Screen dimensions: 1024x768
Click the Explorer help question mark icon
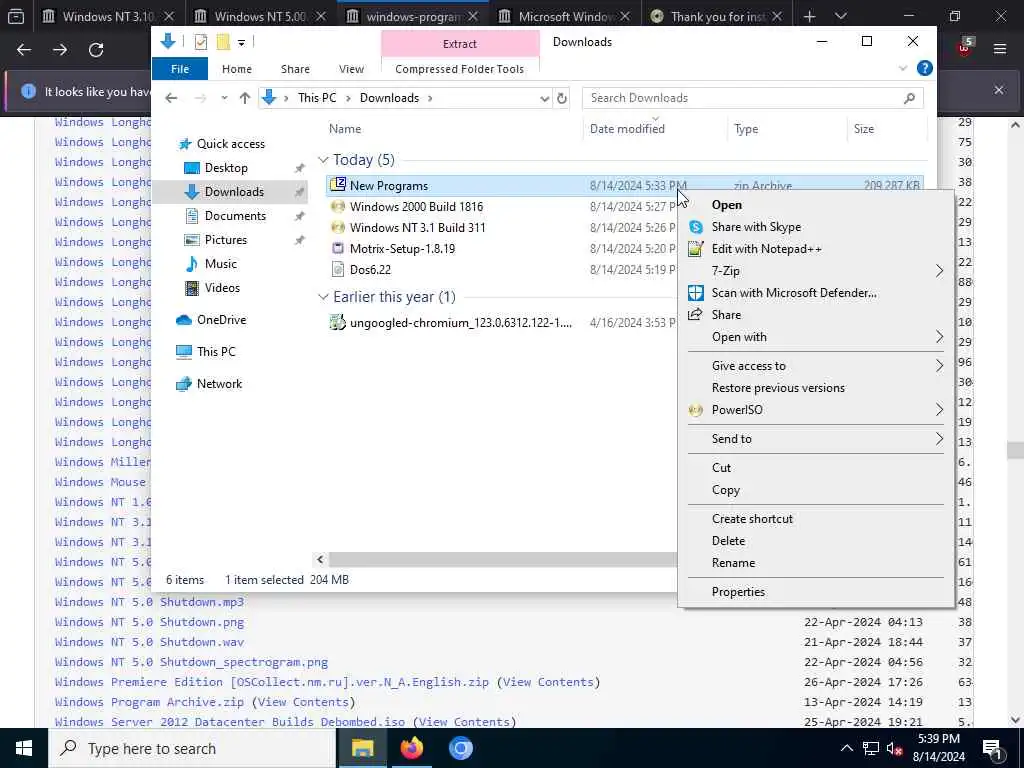[924, 68]
